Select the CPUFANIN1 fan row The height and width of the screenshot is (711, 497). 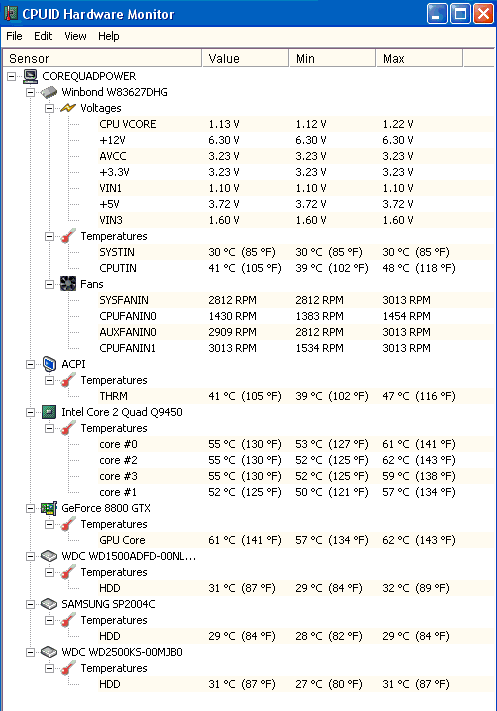pos(296,348)
